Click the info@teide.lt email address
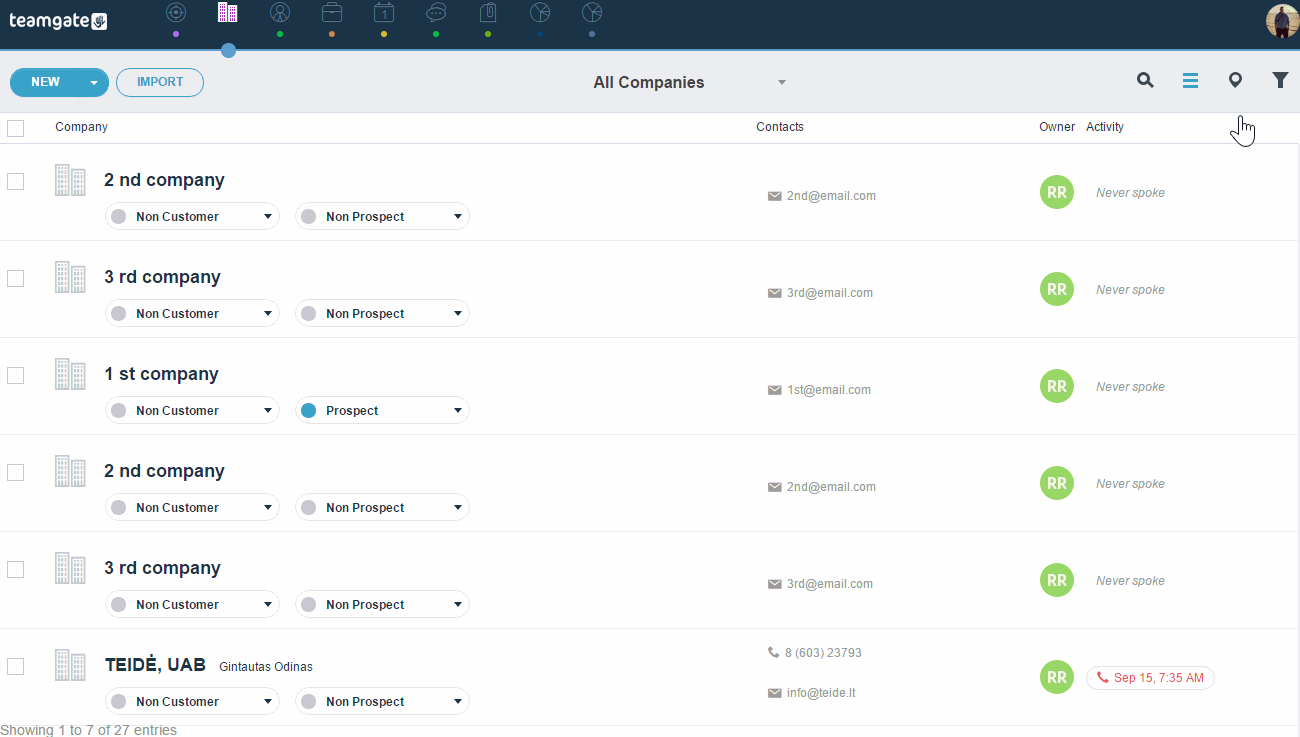Viewport: 1300px width, 737px height. pyautogui.click(x=821, y=693)
